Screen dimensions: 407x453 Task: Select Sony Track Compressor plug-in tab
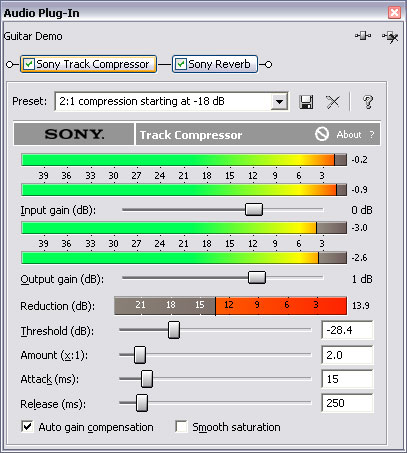tap(88, 64)
